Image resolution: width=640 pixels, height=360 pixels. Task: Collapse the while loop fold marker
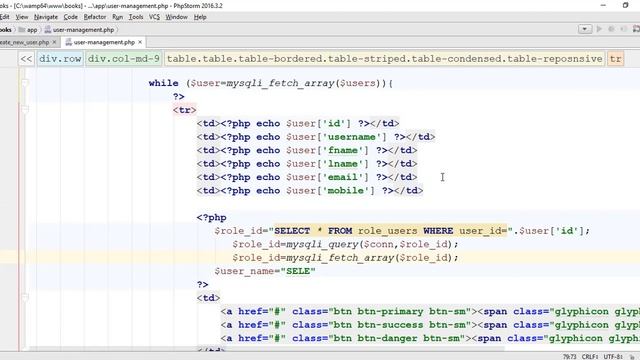tap(25, 83)
